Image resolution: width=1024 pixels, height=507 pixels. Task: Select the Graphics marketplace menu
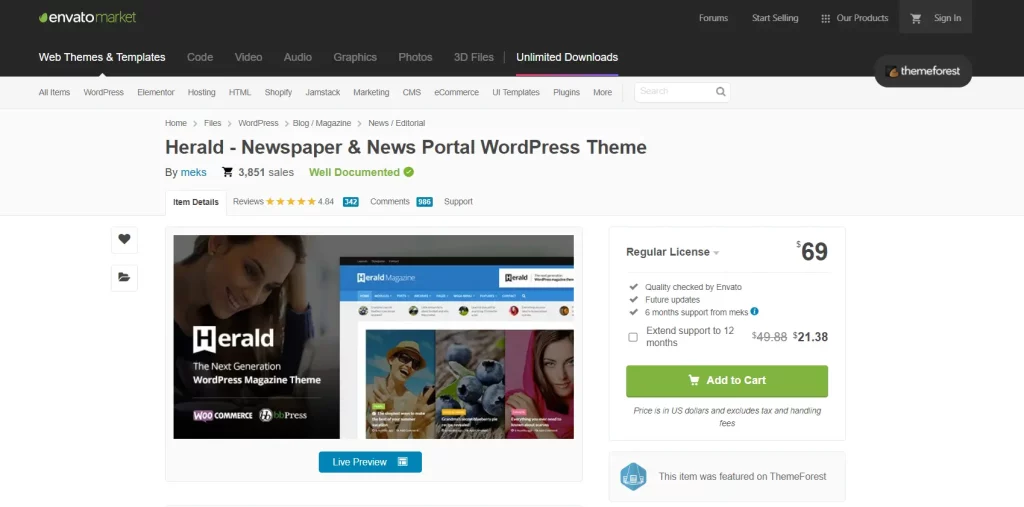click(355, 57)
